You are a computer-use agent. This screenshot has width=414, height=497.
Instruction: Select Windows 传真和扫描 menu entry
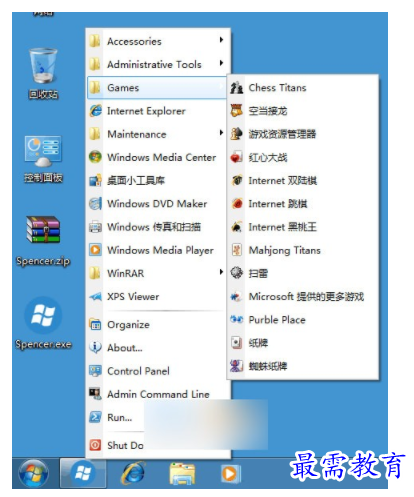click(157, 227)
